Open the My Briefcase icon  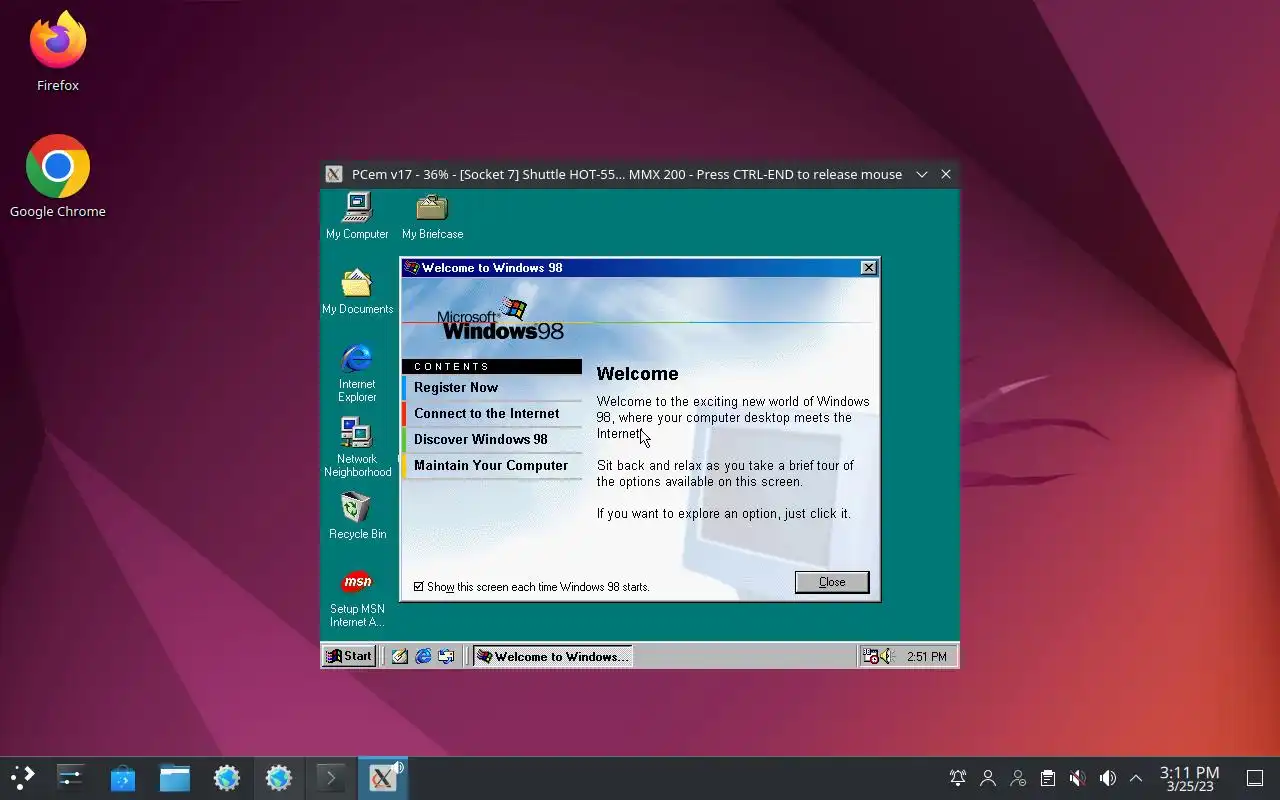click(x=432, y=215)
